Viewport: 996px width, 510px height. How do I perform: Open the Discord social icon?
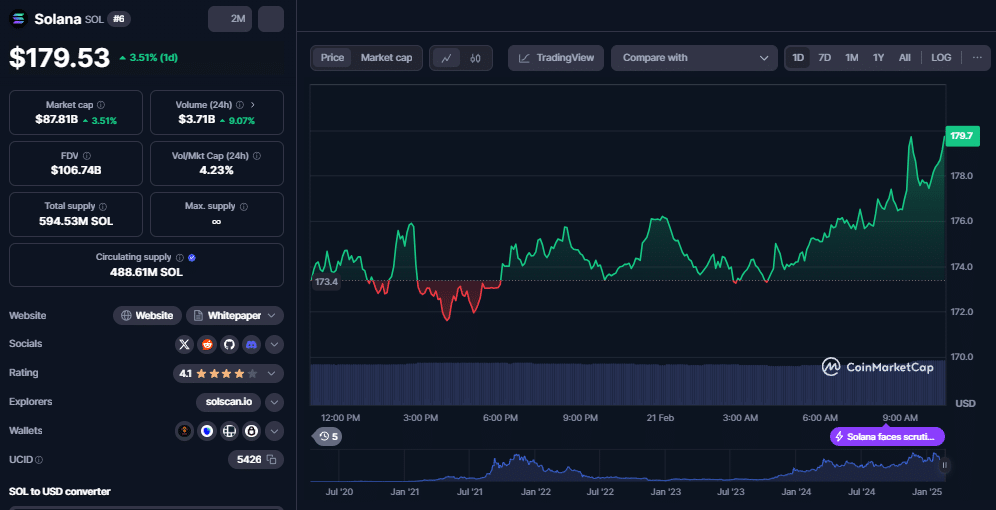pos(252,344)
